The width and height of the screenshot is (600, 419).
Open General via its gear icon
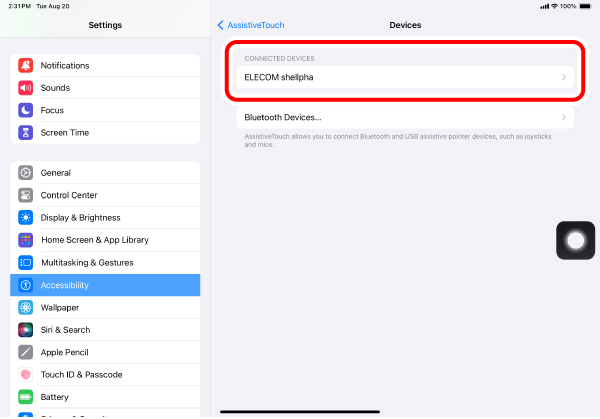(26, 173)
